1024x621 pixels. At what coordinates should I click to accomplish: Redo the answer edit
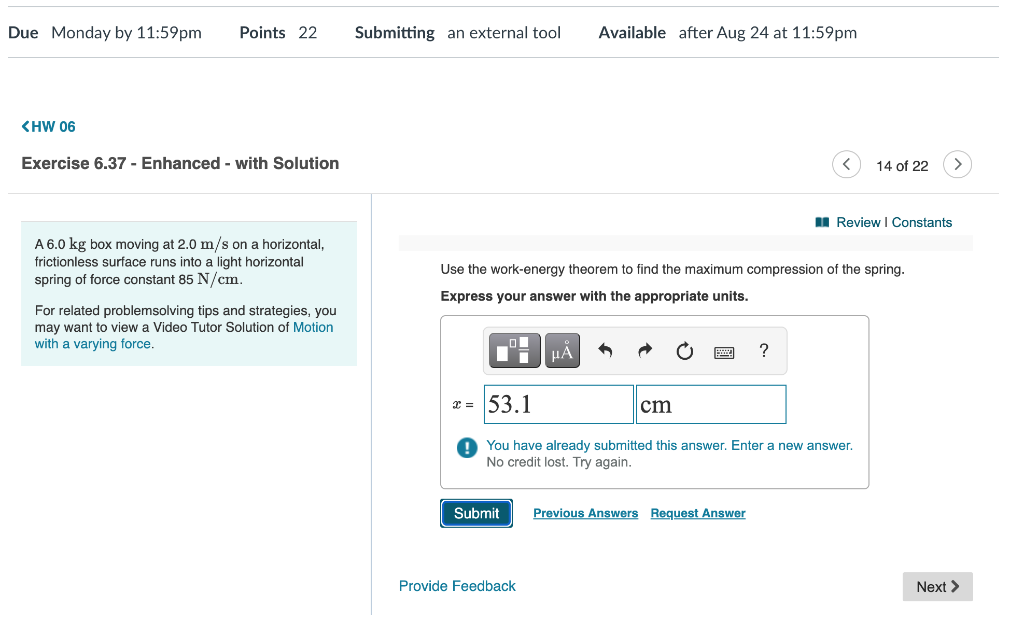[645, 351]
